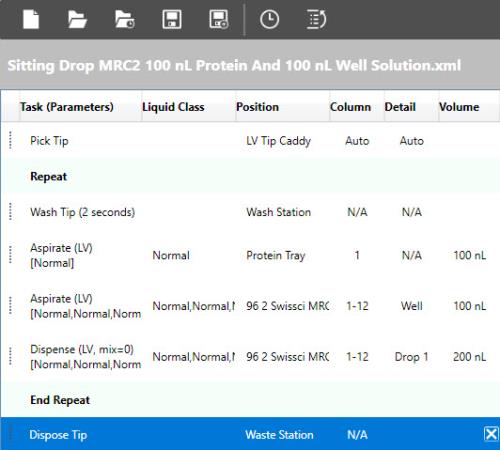
Task: Click the Liquid Class column header
Action: [x=173, y=107]
